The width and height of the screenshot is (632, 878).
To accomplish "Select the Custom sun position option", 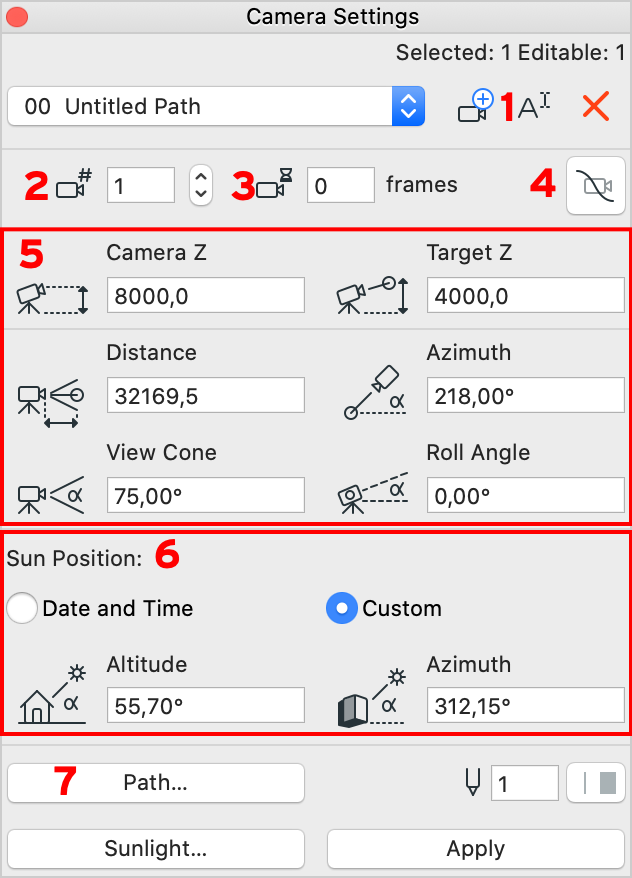I will pyautogui.click(x=341, y=608).
